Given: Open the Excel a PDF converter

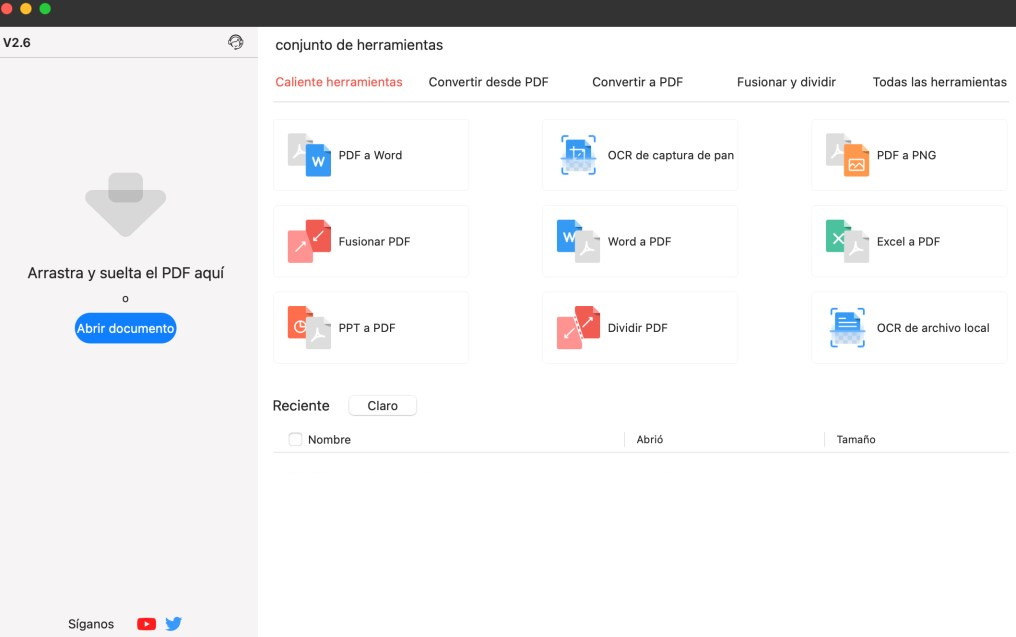Looking at the screenshot, I should 908,241.
